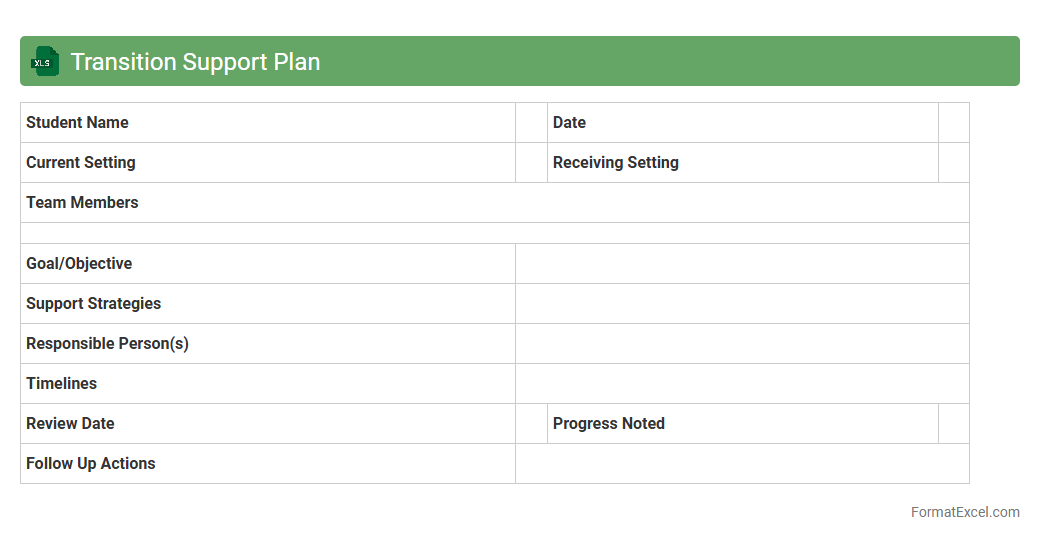1040x541 pixels.
Task: Select the Goal/Objective label cell
Action: (267, 264)
